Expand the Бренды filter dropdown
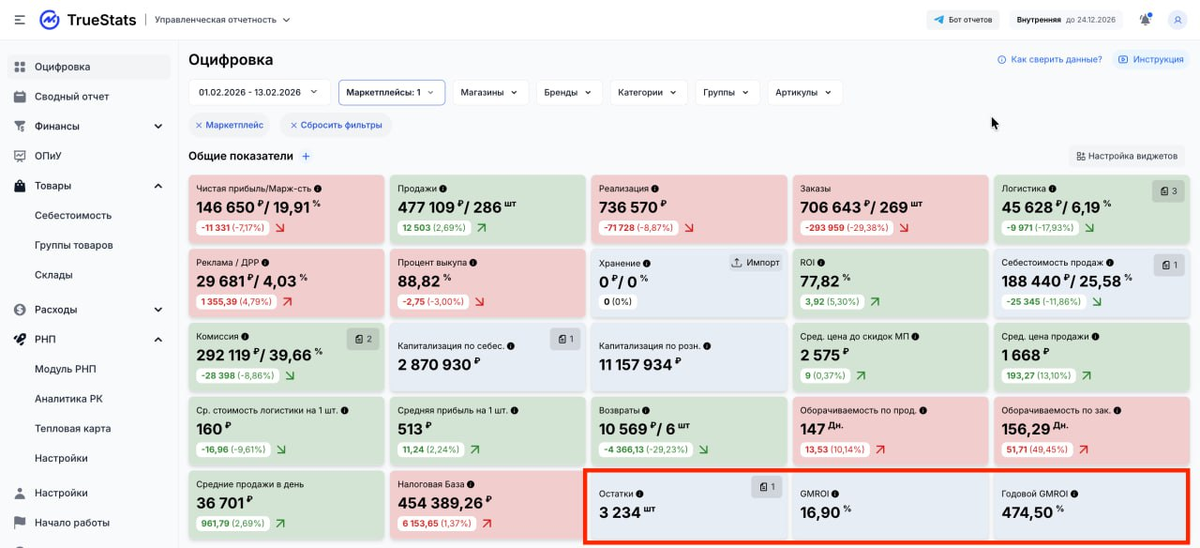Screen dimensions: 1200x548 568,92
